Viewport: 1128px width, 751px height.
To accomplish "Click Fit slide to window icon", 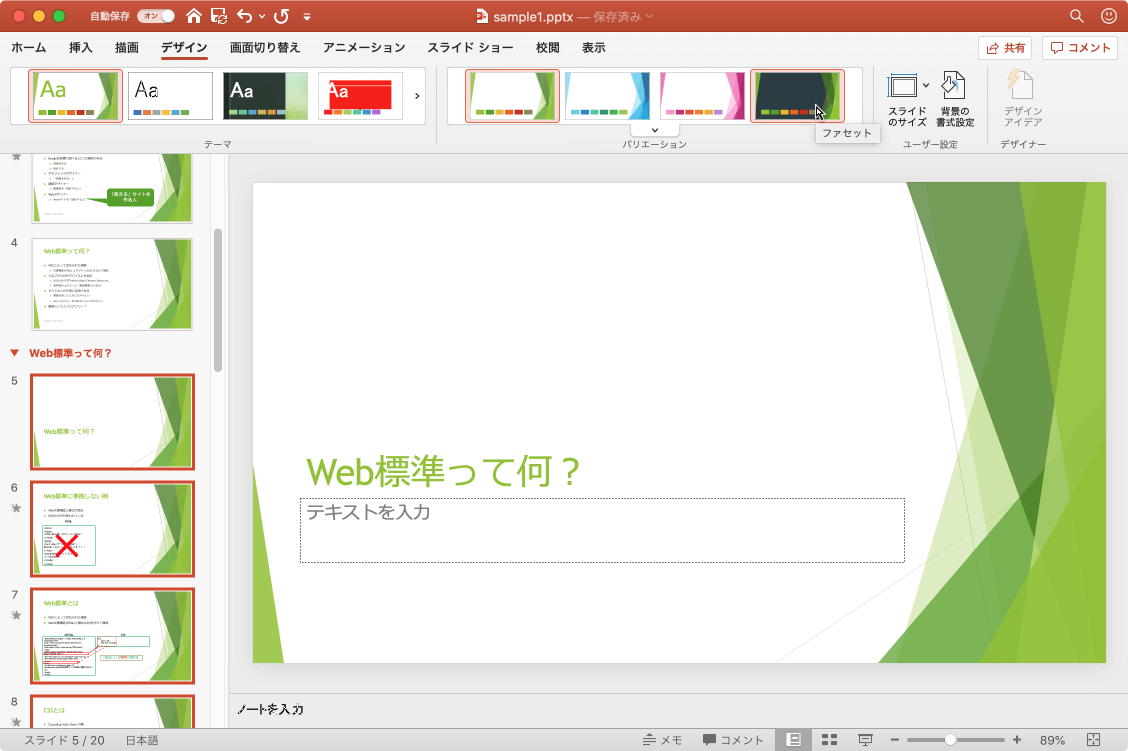I will coord(1093,739).
